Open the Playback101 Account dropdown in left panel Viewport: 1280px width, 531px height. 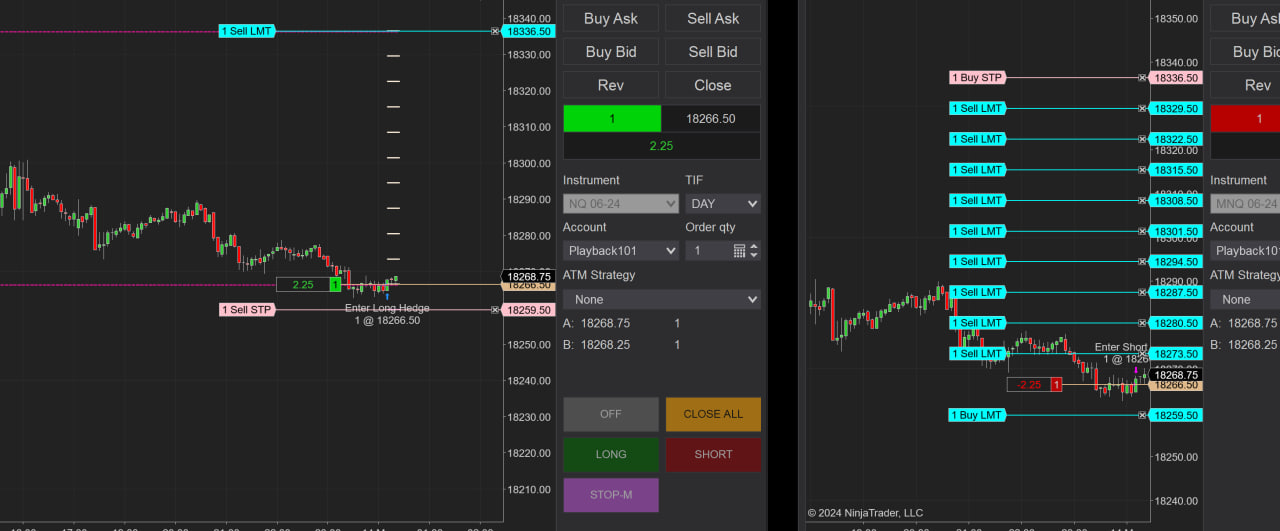click(621, 251)
